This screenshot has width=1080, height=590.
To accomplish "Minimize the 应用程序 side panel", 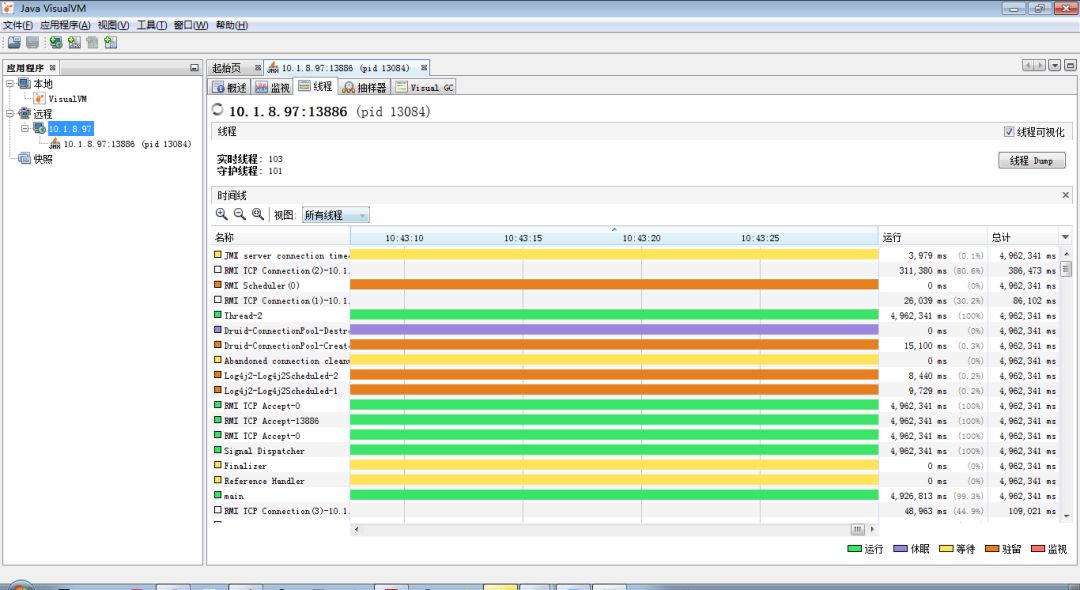I will (x=194, y=67).
